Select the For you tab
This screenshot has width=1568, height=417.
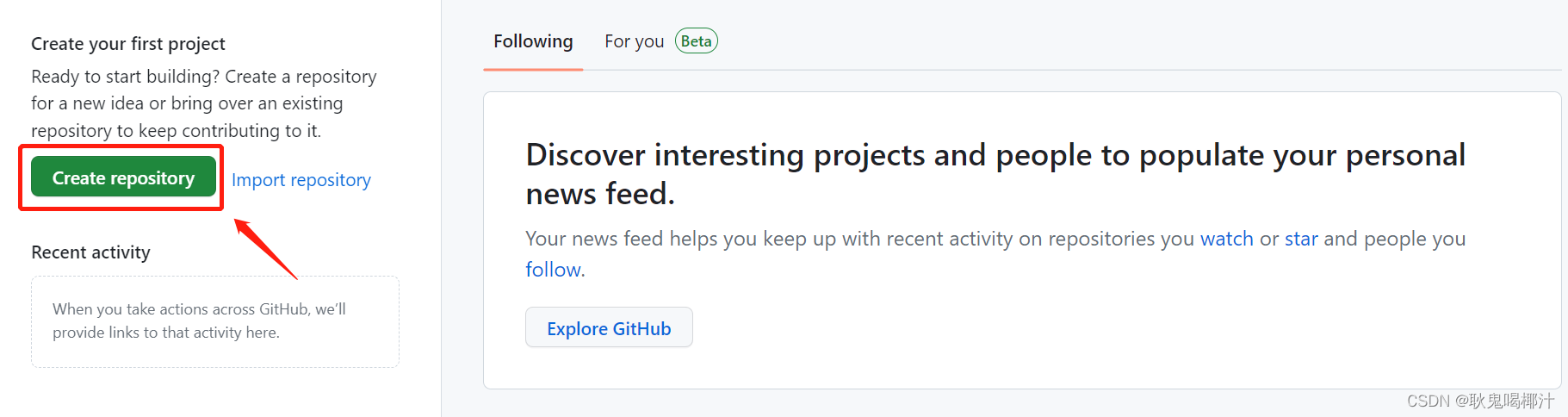[635, 41]
